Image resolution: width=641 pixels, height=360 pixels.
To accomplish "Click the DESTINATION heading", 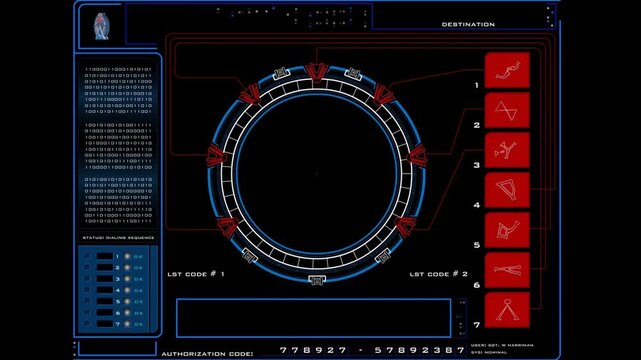I will [468, 25].
